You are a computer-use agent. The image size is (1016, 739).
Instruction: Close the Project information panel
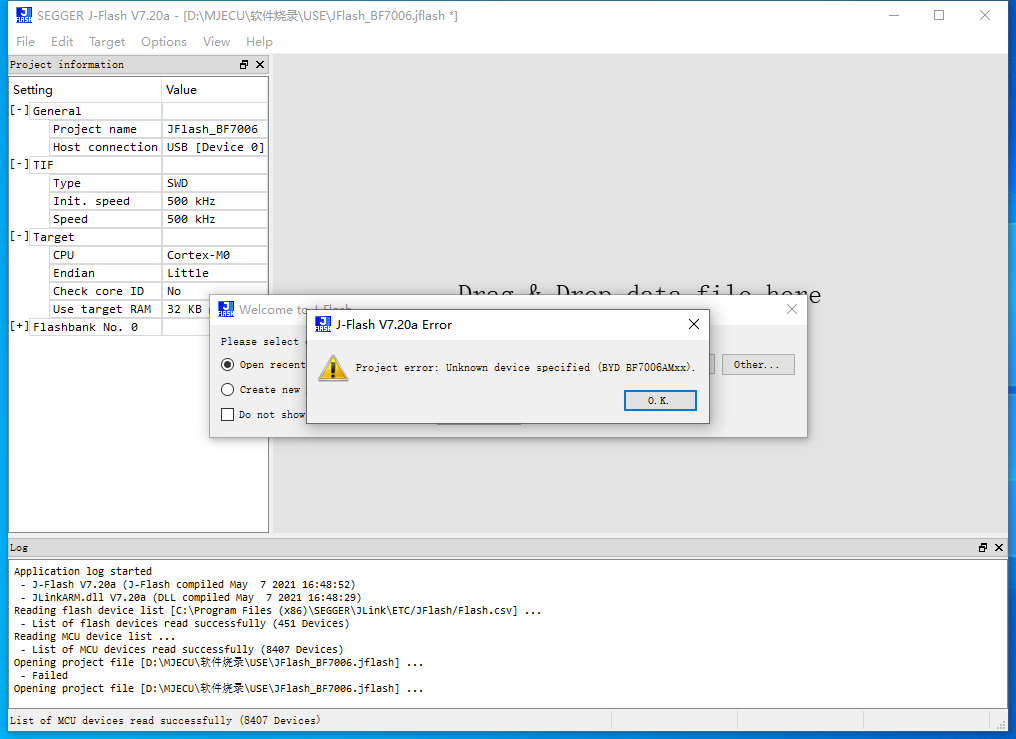pos(260,64)
